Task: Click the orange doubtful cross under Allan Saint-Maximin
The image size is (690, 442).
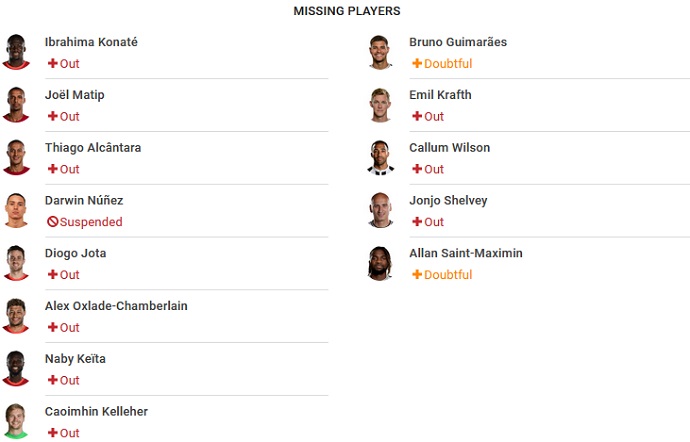Action: pos(417,275)
